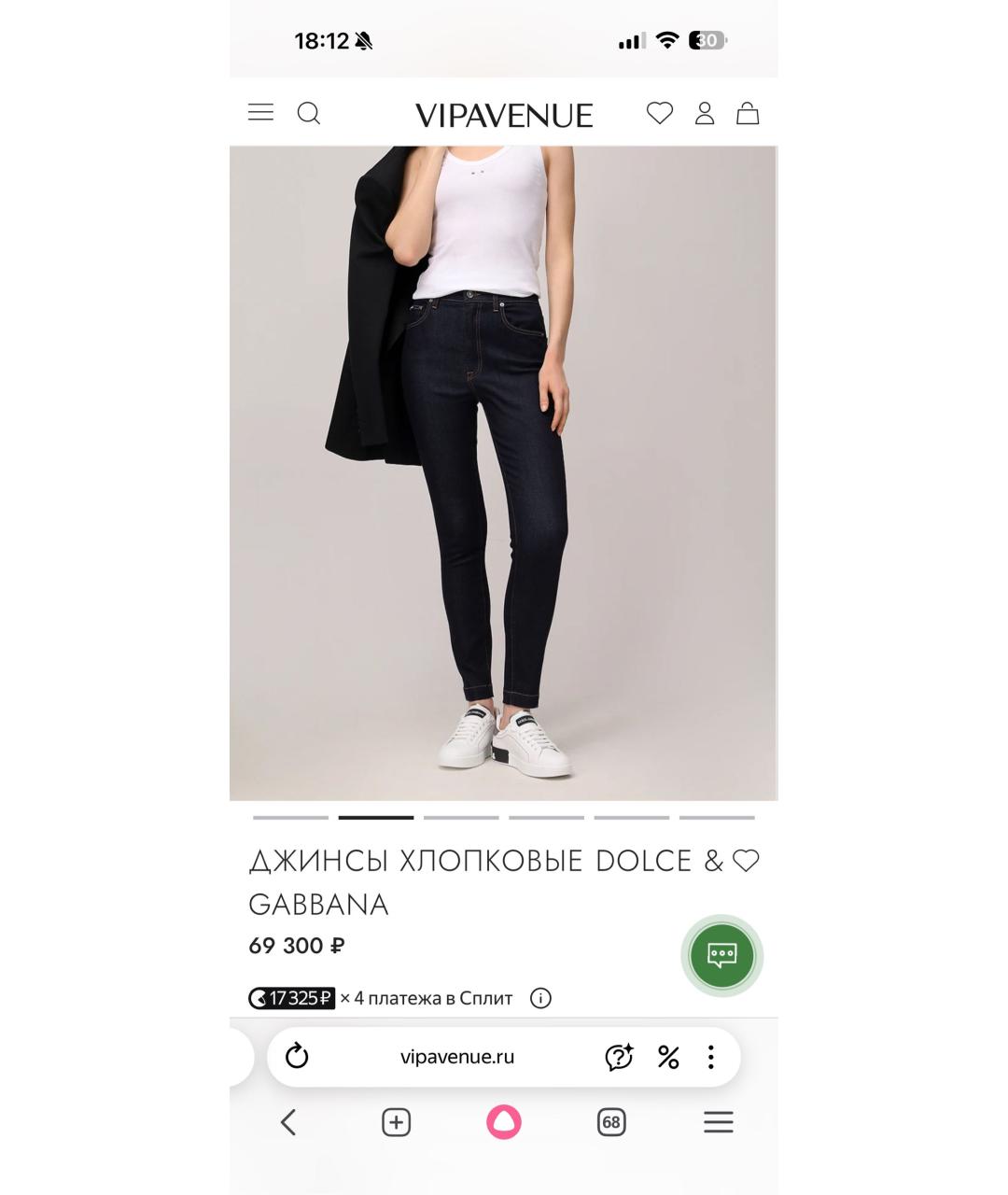Tap the percent discounts icon
Image resolution: width=1008 pixels, height=1195 pixels.
pyautogui.click(x=668, y=1057)
